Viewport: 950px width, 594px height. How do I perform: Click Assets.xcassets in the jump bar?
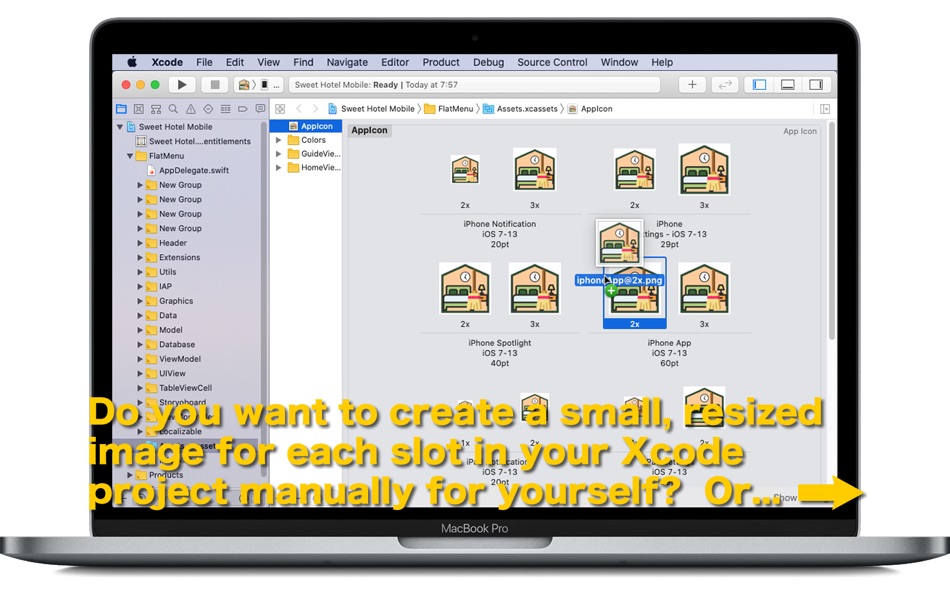point(520,109)
